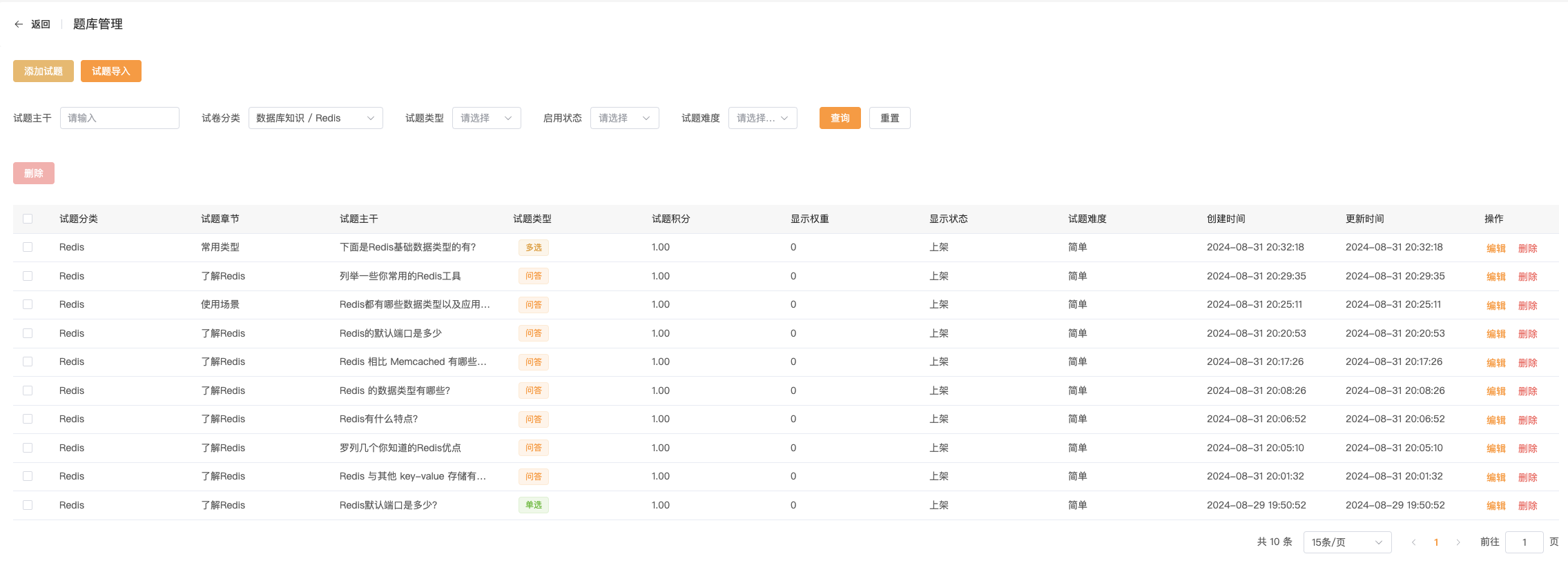Click the 2024-08-29 19:50:52 creation time cell

(1257, 505)
